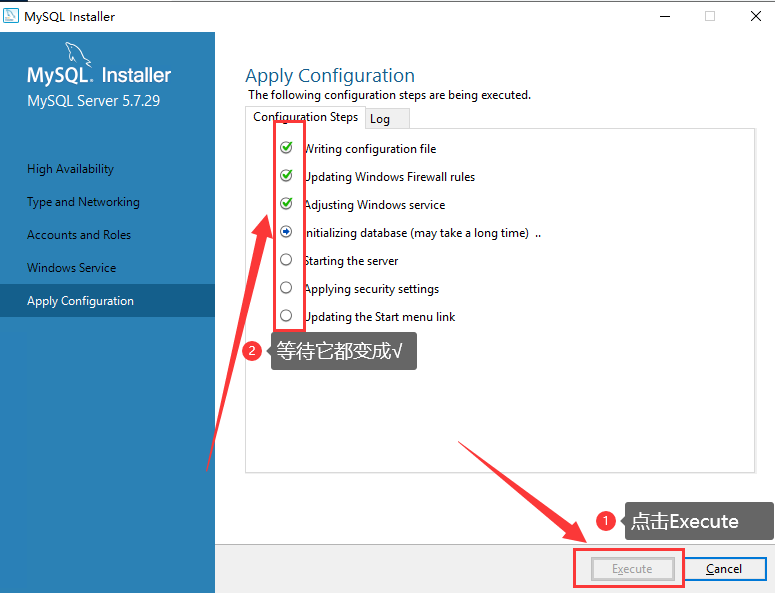
Task: Click the pending circle beside Updating the Start menu link
Action: [x=286, y=315]
